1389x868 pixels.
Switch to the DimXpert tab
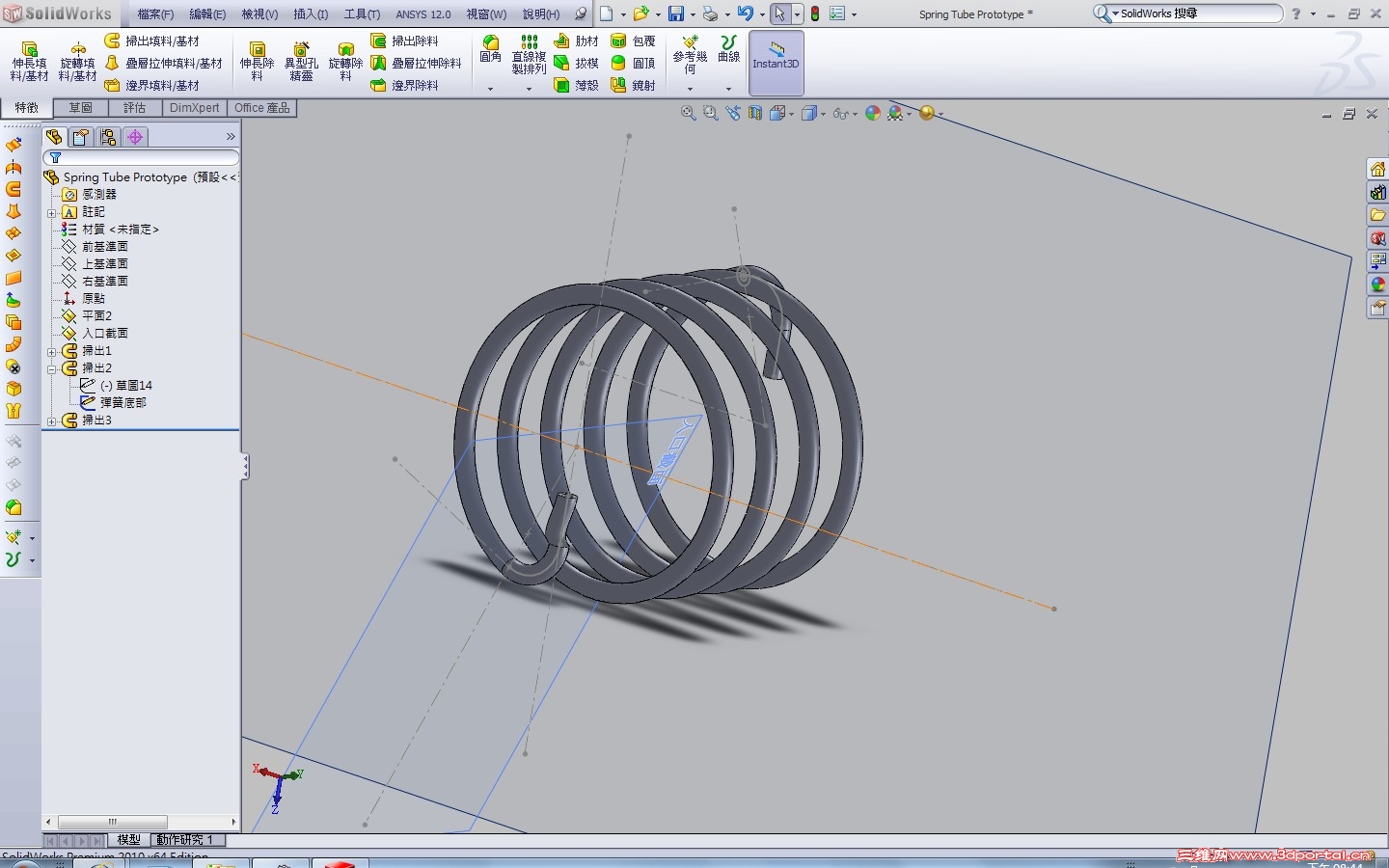195,108
